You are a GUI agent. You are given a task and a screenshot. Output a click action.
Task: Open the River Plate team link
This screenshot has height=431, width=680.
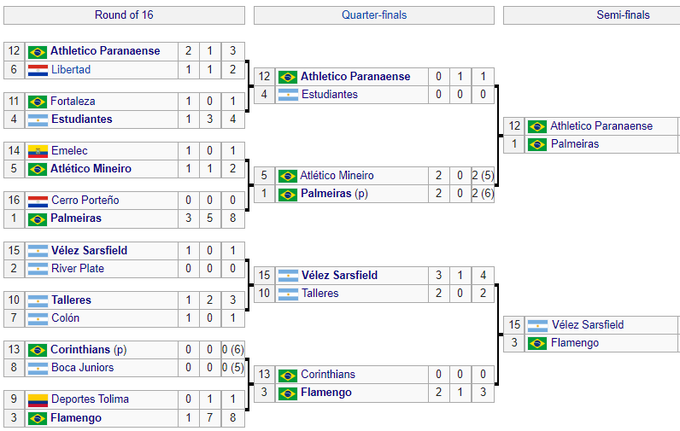coord(79,268)
